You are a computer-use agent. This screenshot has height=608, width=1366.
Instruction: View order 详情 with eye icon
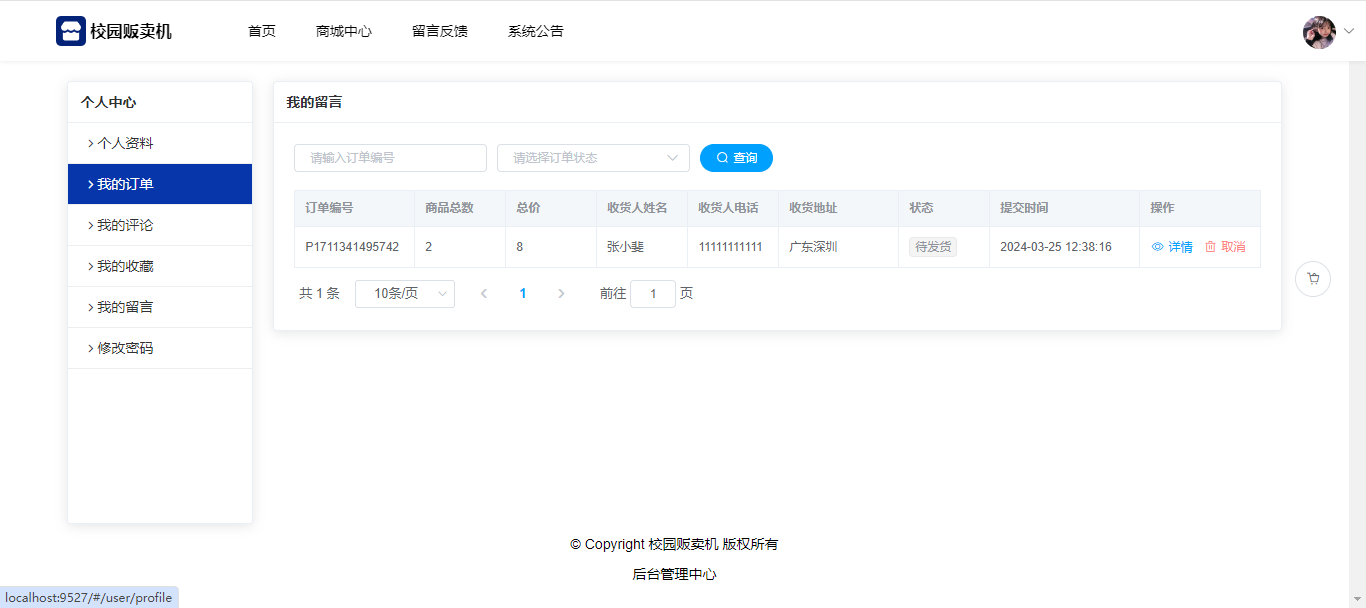pyautogui.click(x=1172, y=247)
